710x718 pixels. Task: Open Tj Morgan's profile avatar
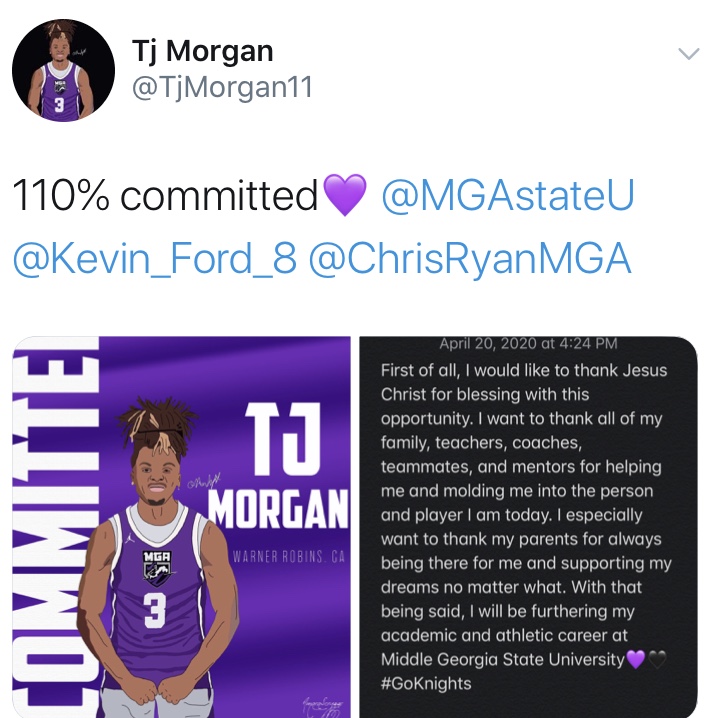(63, 70)
